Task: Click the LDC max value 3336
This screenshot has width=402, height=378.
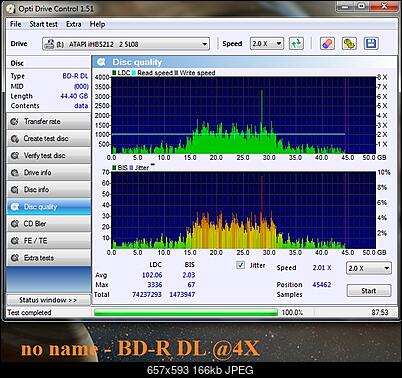Action: (x=155, y=285)
